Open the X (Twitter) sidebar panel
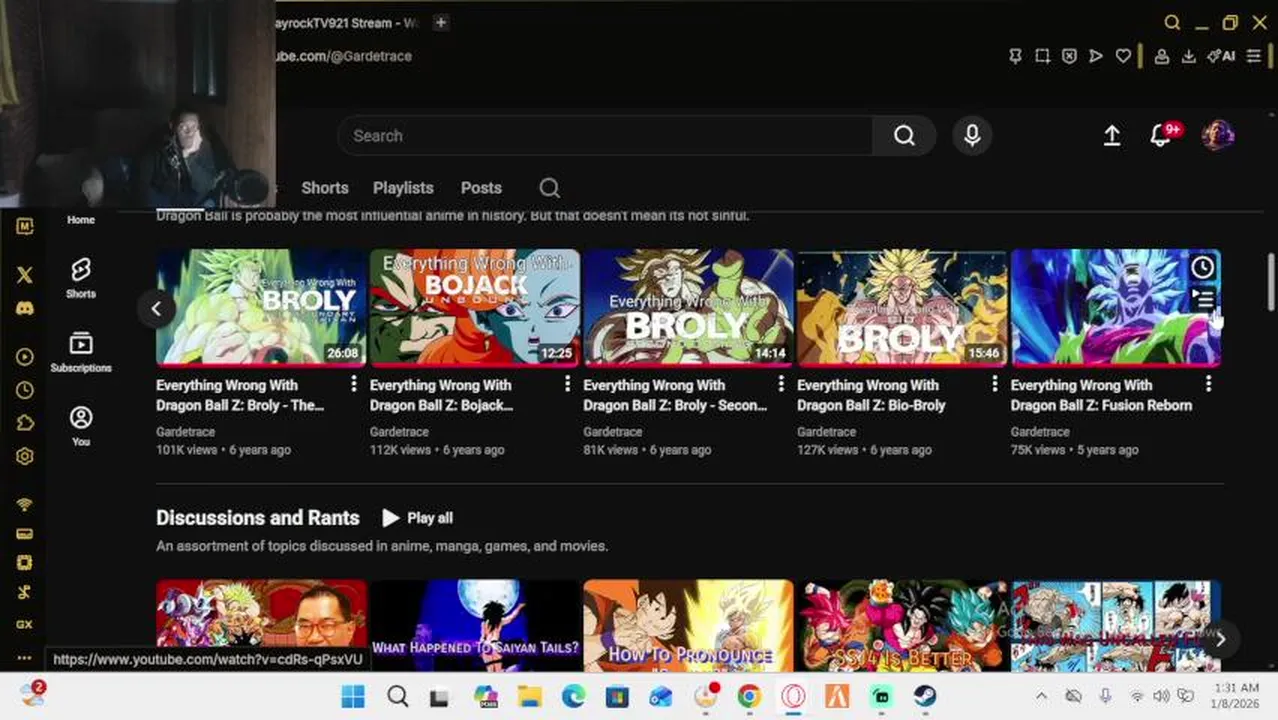This screenshot has width=1278, height=720. [x=25, y=275]
